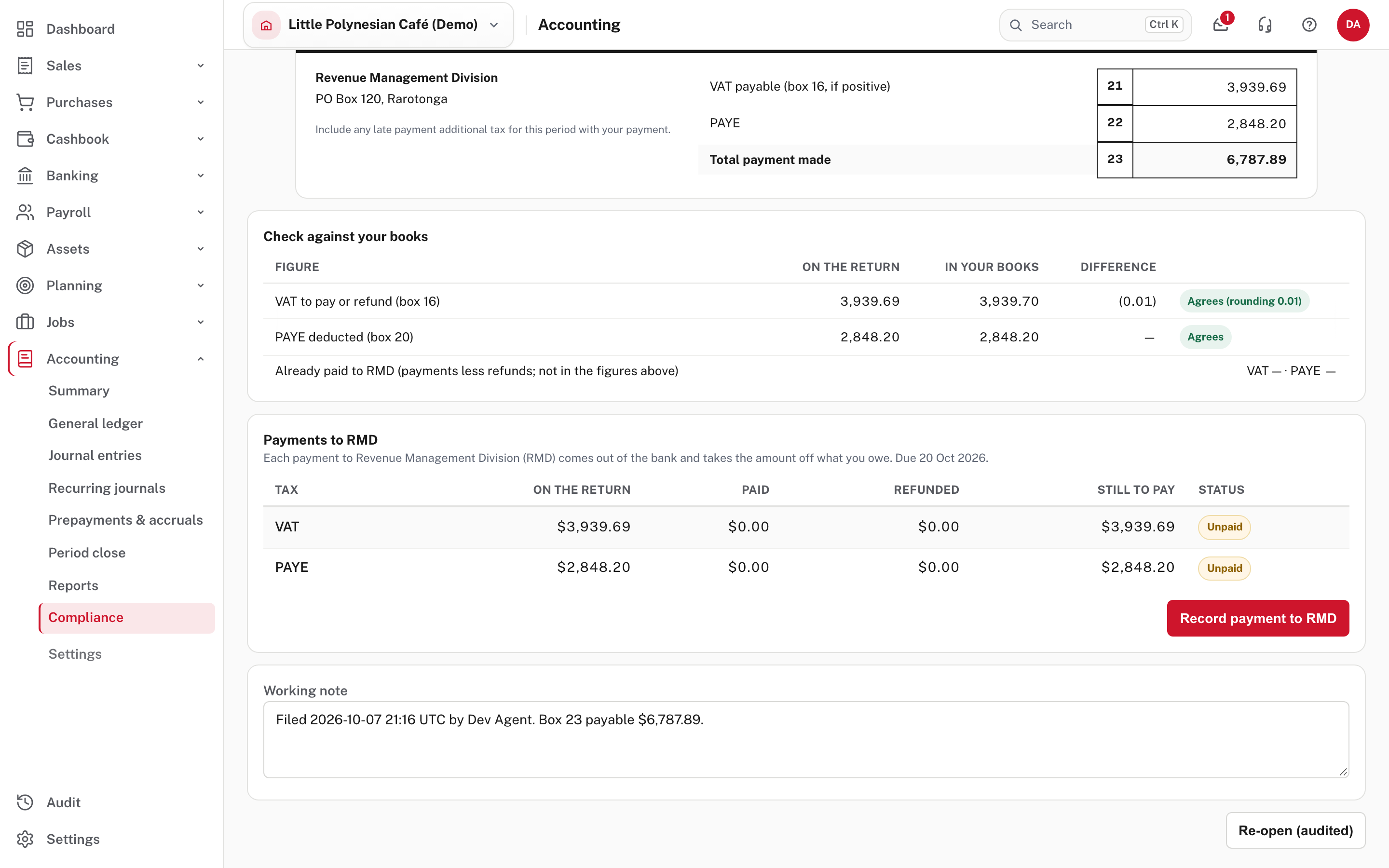This screenshot has width=1389, height=868.
Task: Open the notifications inbox icon
Action: pos(1221,25)
